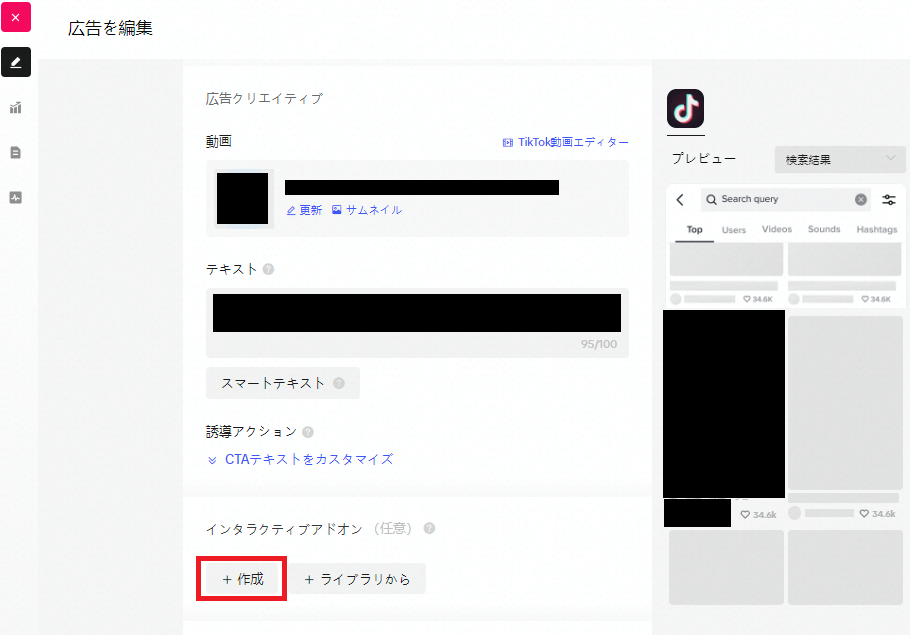The image size is (910, 635).
Task: Click the + ライブラリから button
Action: (358, 579)
